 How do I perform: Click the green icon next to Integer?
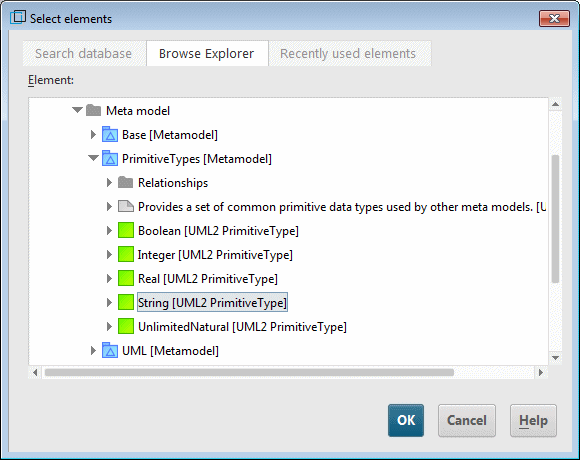coord(126,254)
